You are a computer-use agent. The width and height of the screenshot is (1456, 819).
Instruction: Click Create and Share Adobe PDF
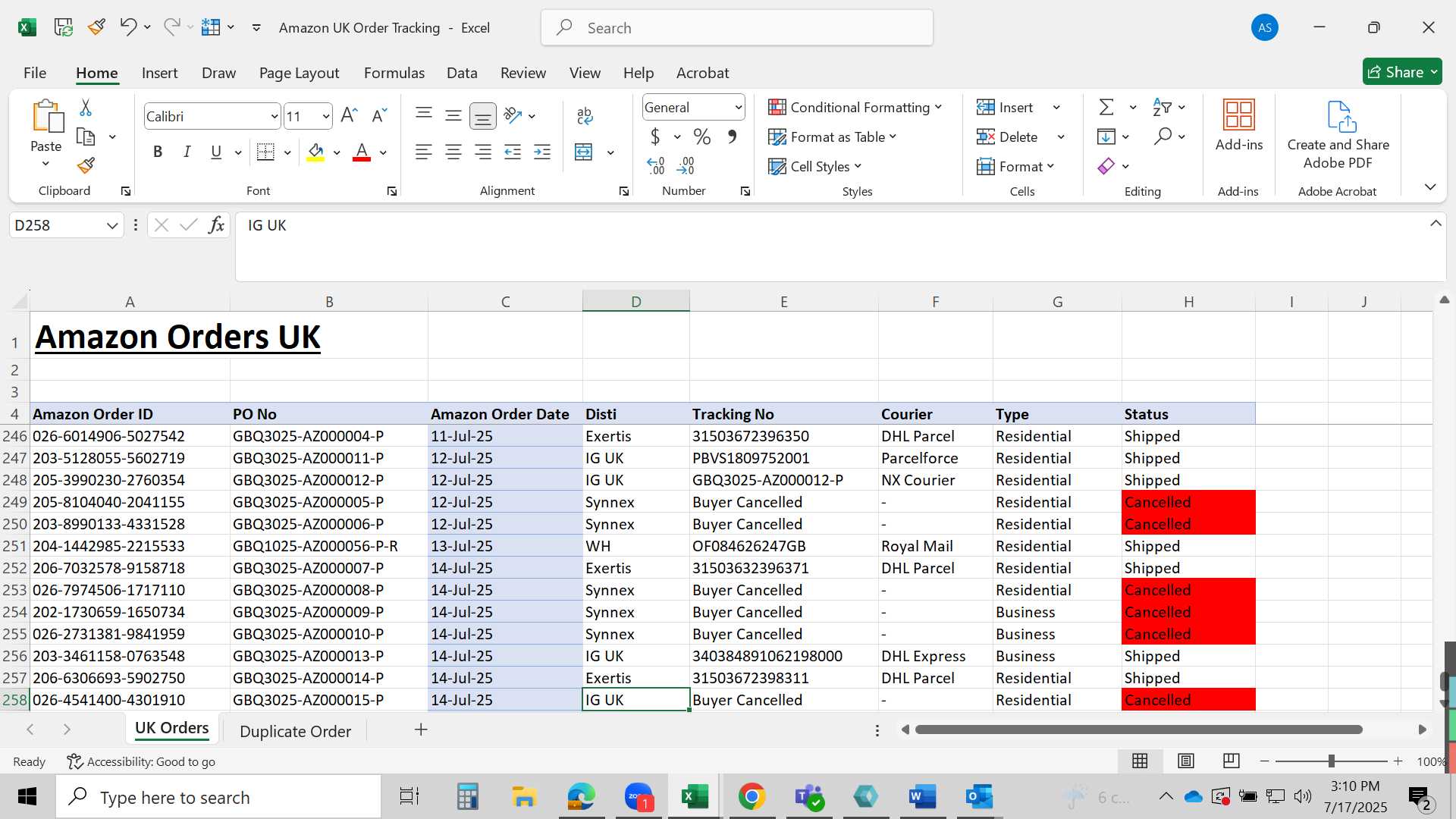coord(1338,135)
